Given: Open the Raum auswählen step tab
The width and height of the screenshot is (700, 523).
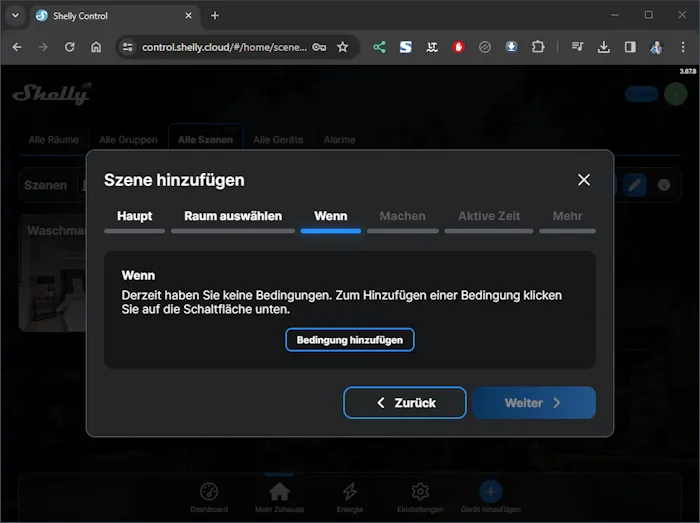Looking at the screenshot, I should click(x=233, y=216).
